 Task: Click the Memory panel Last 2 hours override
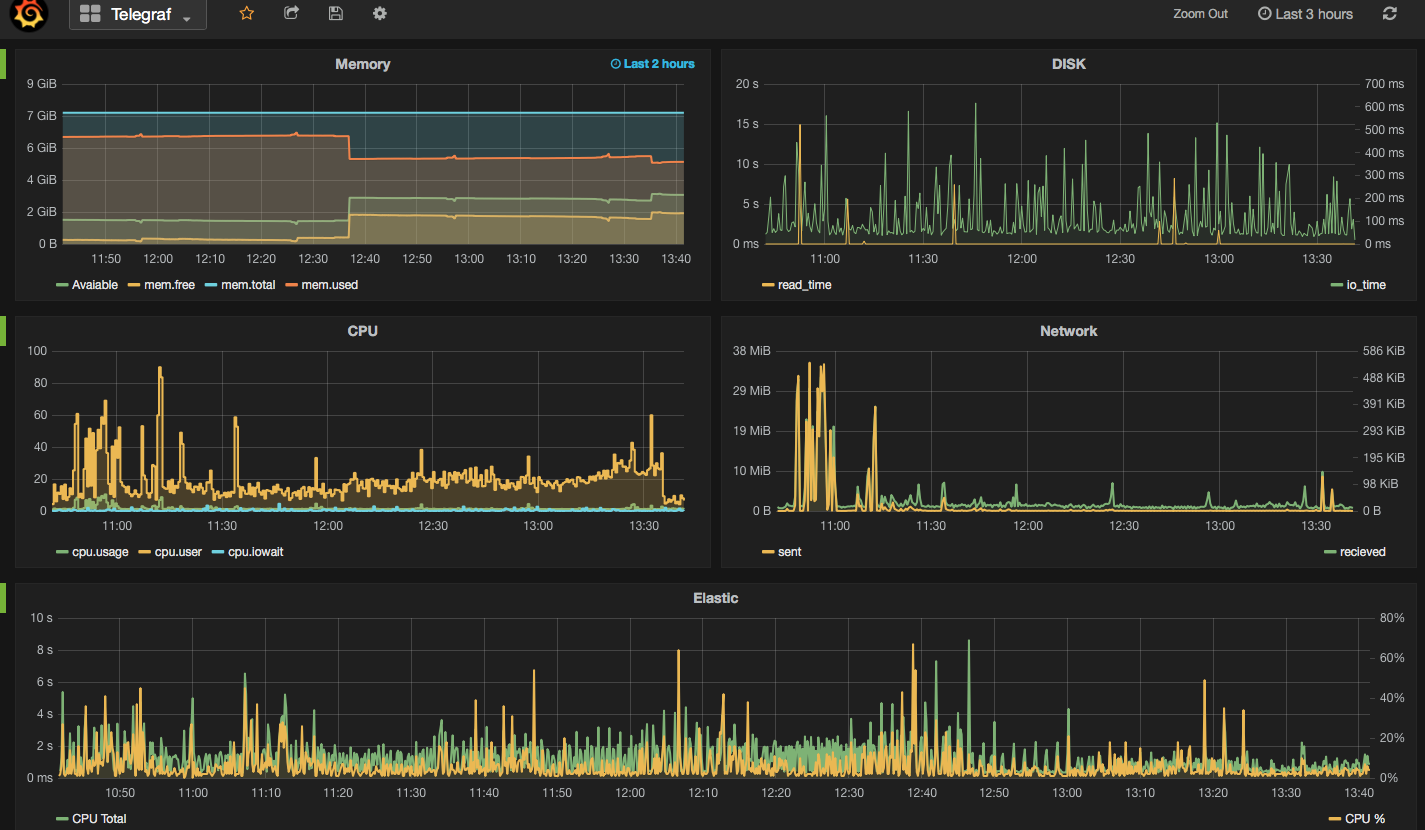tap(653, 64)
